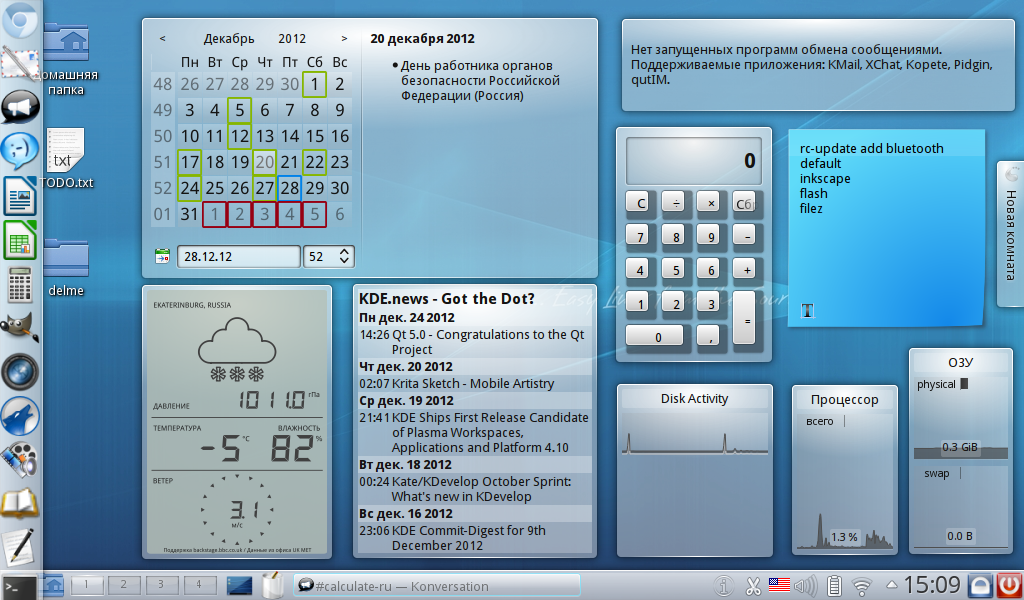
Task: Open the Декабрь month selector in calendar
Action: coord(229,39)
